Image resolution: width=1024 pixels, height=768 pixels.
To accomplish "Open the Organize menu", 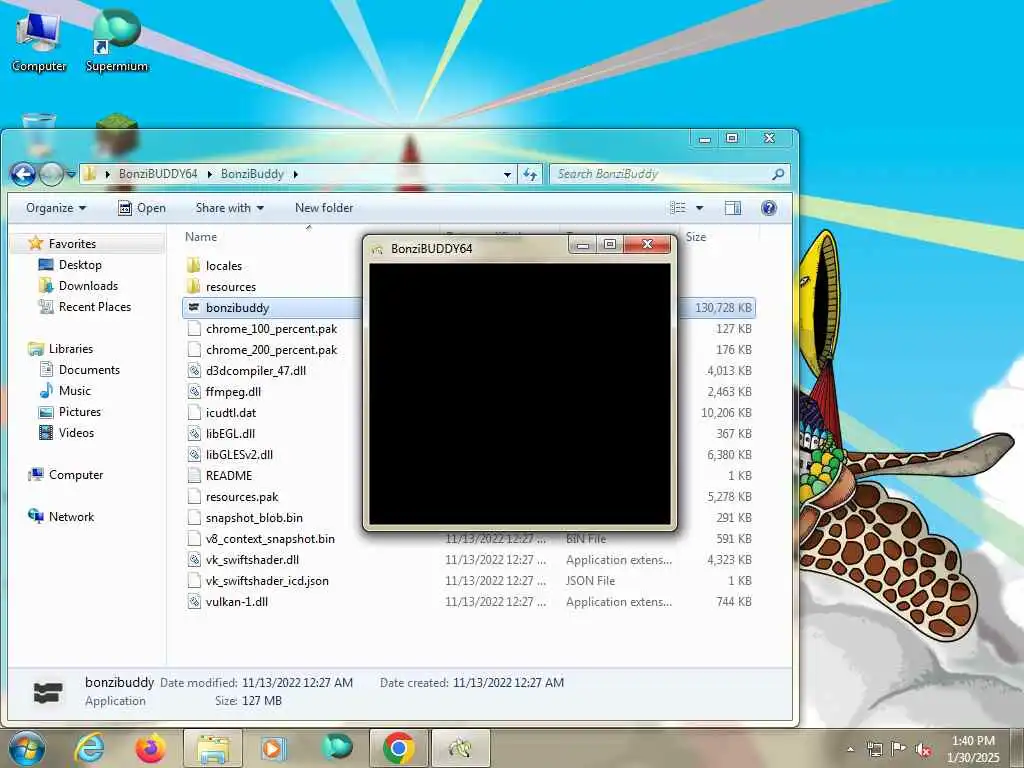I will [x=56, y=208].
